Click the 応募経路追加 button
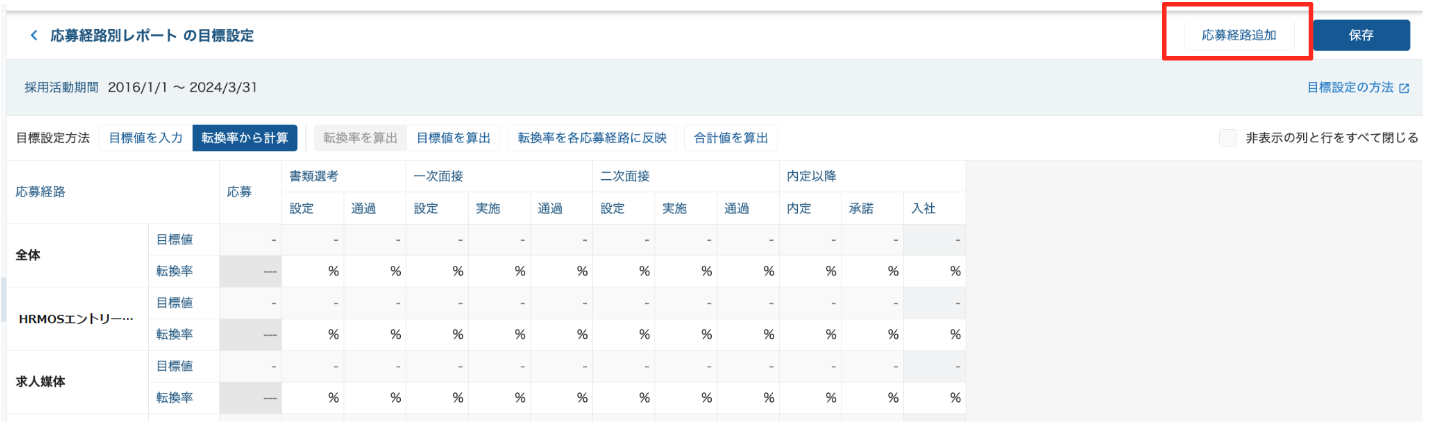Viewport: 1431px width, 431px height. tap(1238, 35)
